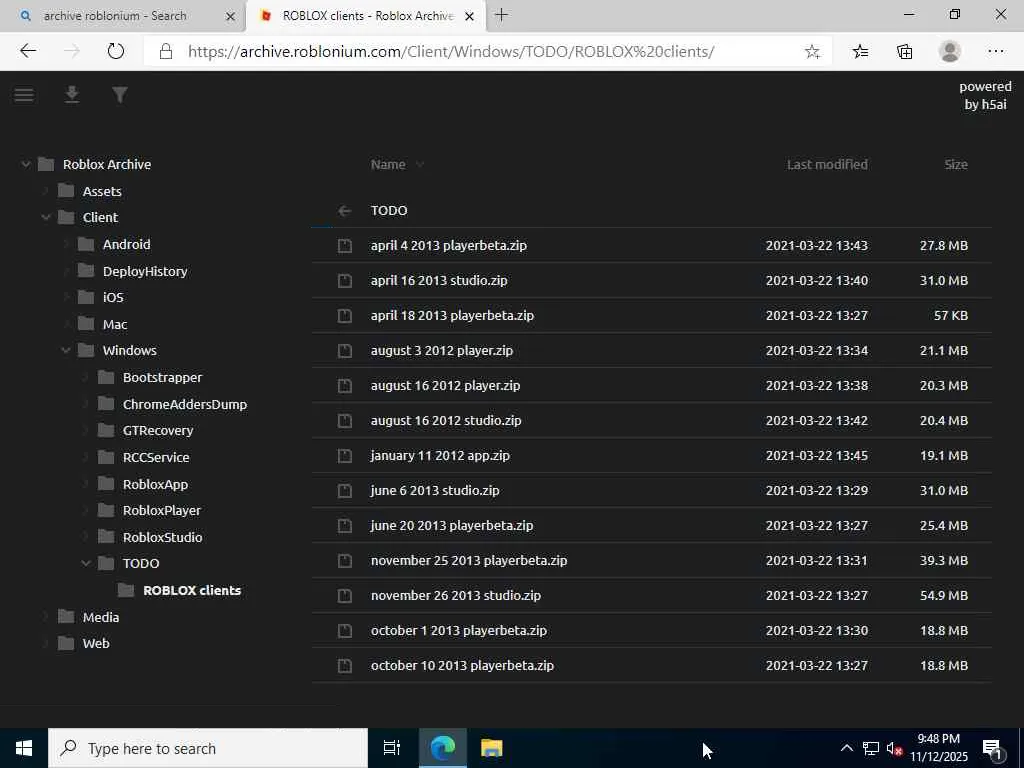Open the notification center icon
Image resolution: width=1024 pixels, height=768 pixels.
coord(991,749)
